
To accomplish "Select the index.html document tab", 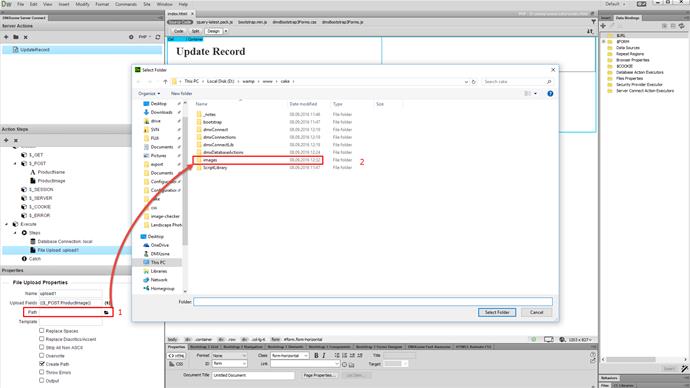I will [177, 14].
